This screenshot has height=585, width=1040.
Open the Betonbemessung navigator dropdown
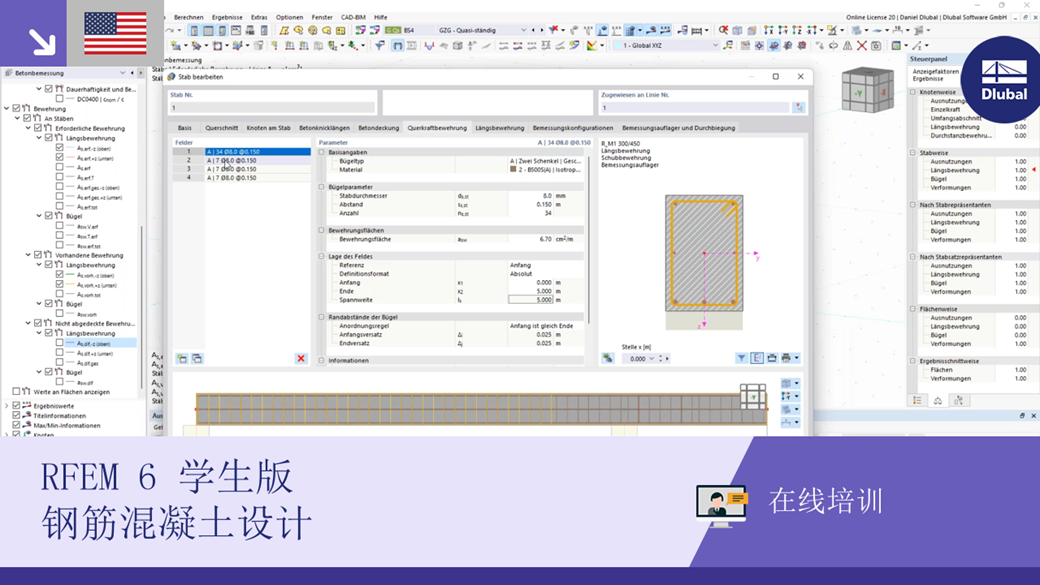coord(122,73)
